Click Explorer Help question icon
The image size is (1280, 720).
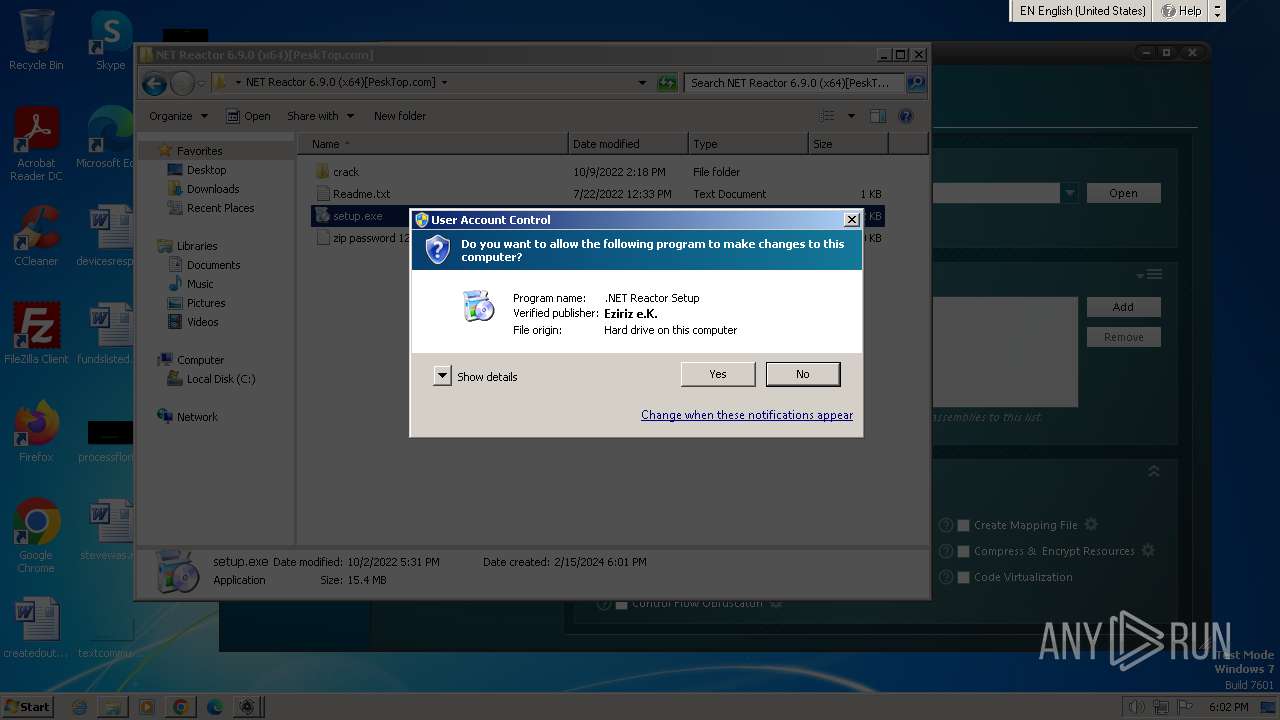coord(906,116)
